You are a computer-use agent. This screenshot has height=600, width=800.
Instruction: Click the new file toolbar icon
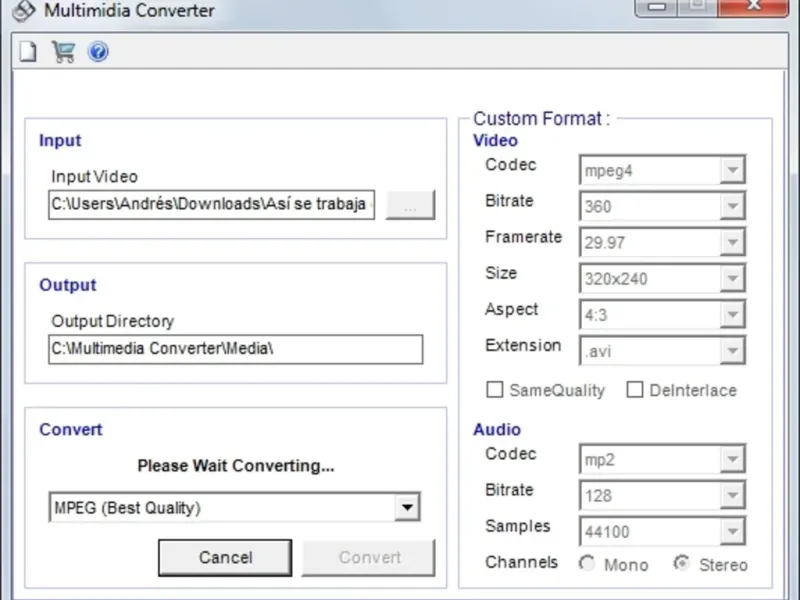point(28,52)
